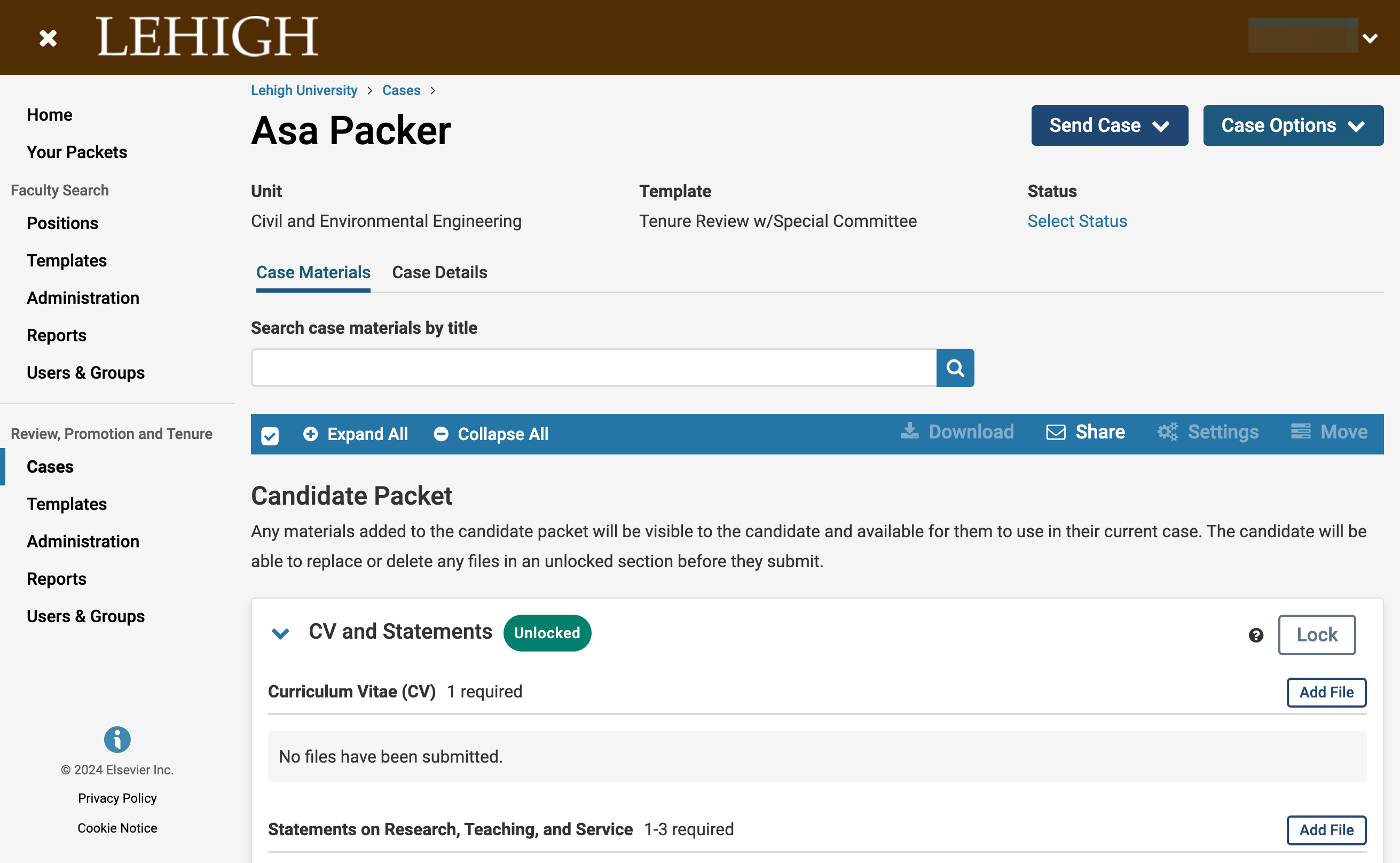Viewport: 1400px width, 863px height.
Task: Click the search magnifier button
Action: click(955, 368)
